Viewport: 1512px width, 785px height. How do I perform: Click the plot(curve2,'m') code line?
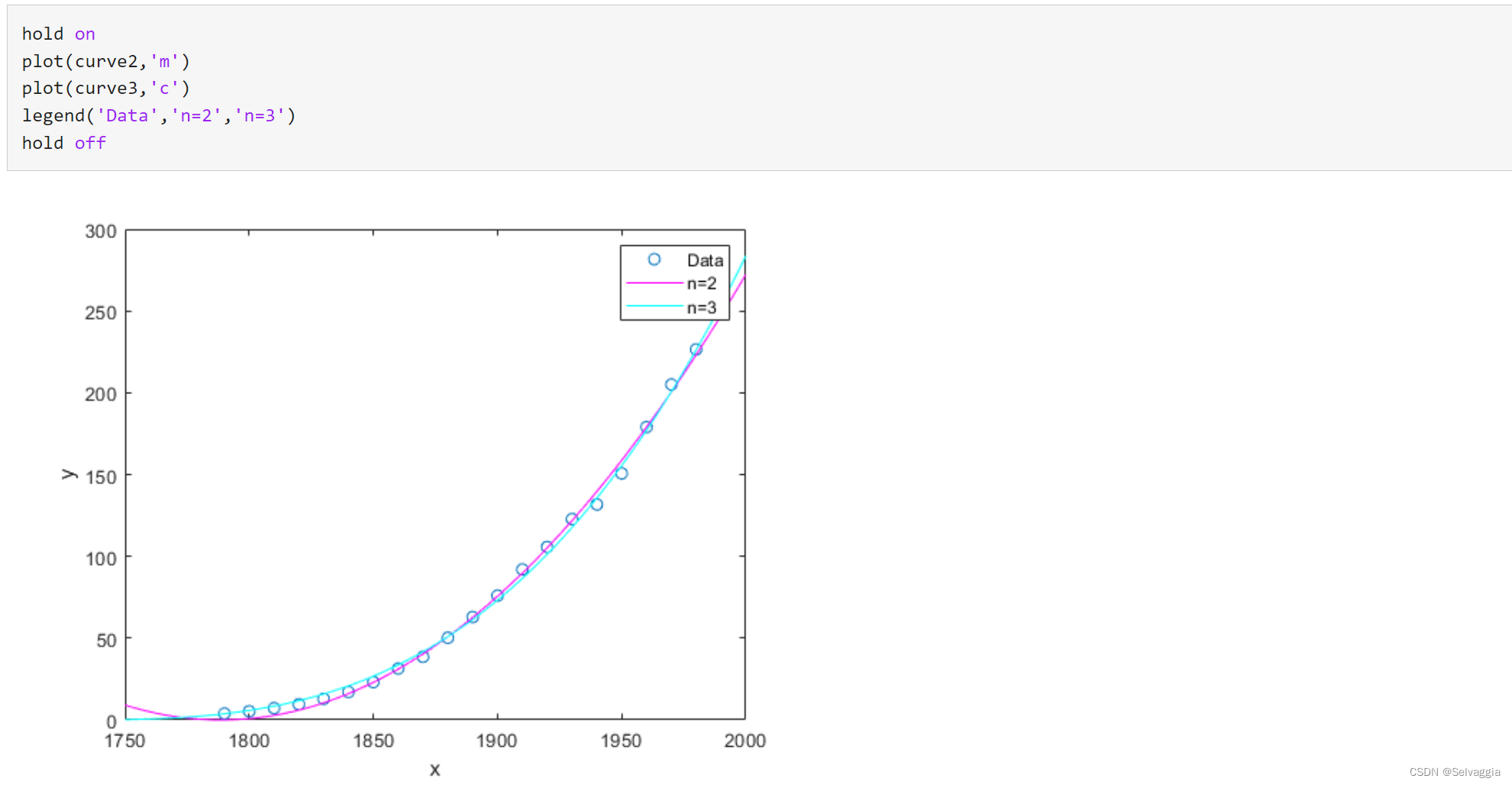click(106, 61)
